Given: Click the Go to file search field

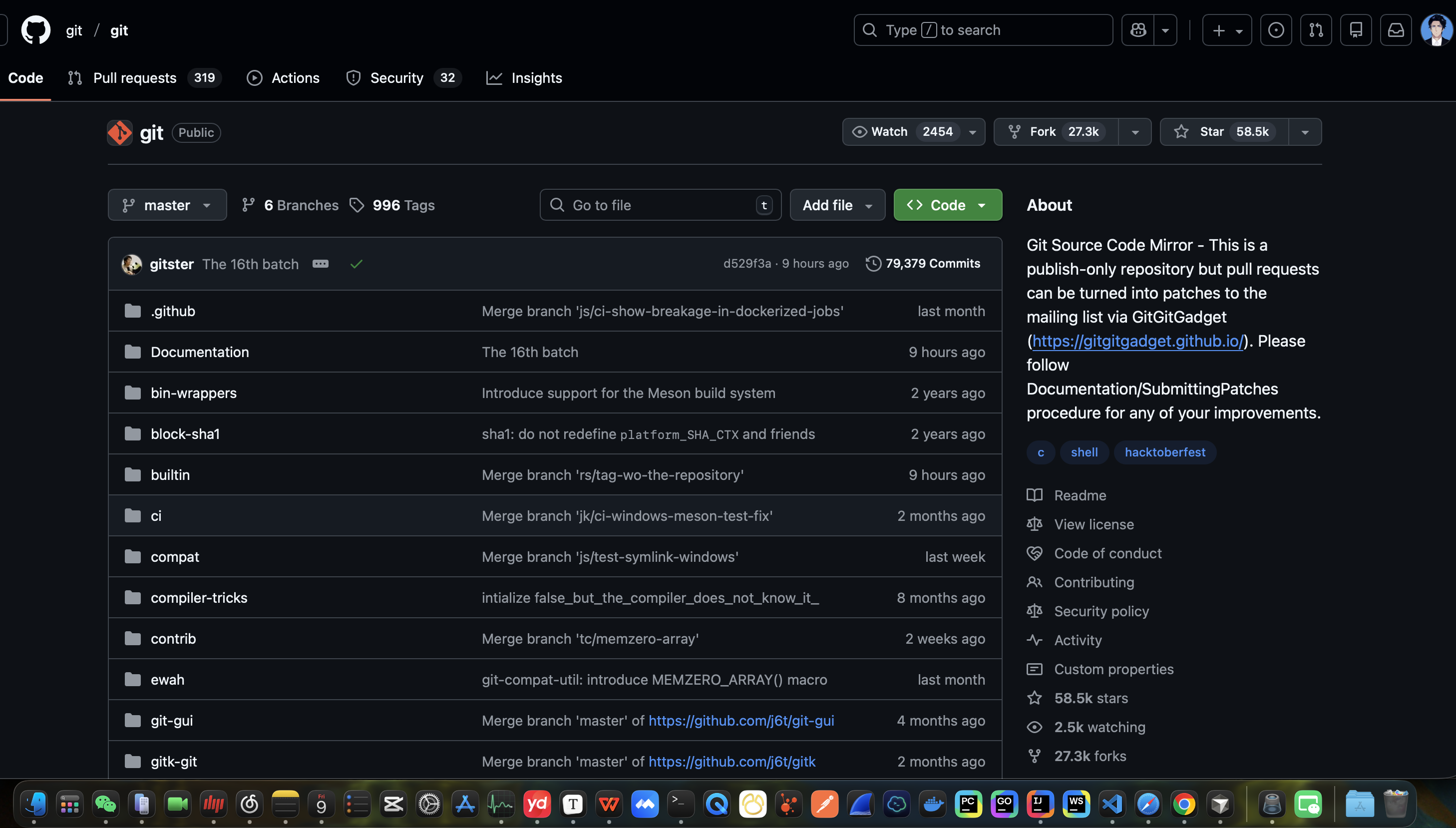Looking at the screenshot, I should (x=660, y=205).
